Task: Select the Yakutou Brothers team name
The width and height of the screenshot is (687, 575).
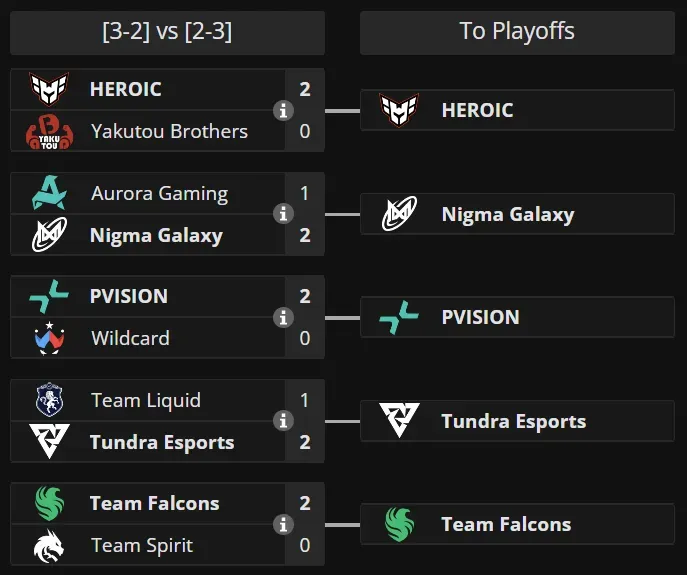Action: tap(169, 131)
